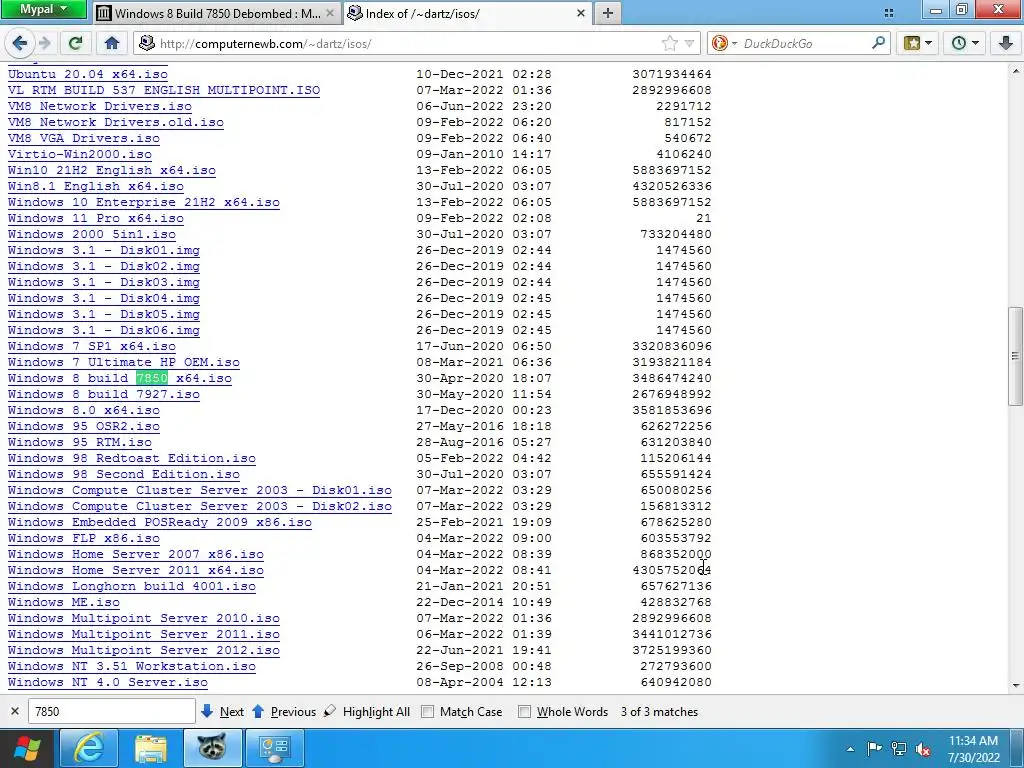Enable the Match Case checkbox
Screen dimensions: 1024x768
point(428,712)
